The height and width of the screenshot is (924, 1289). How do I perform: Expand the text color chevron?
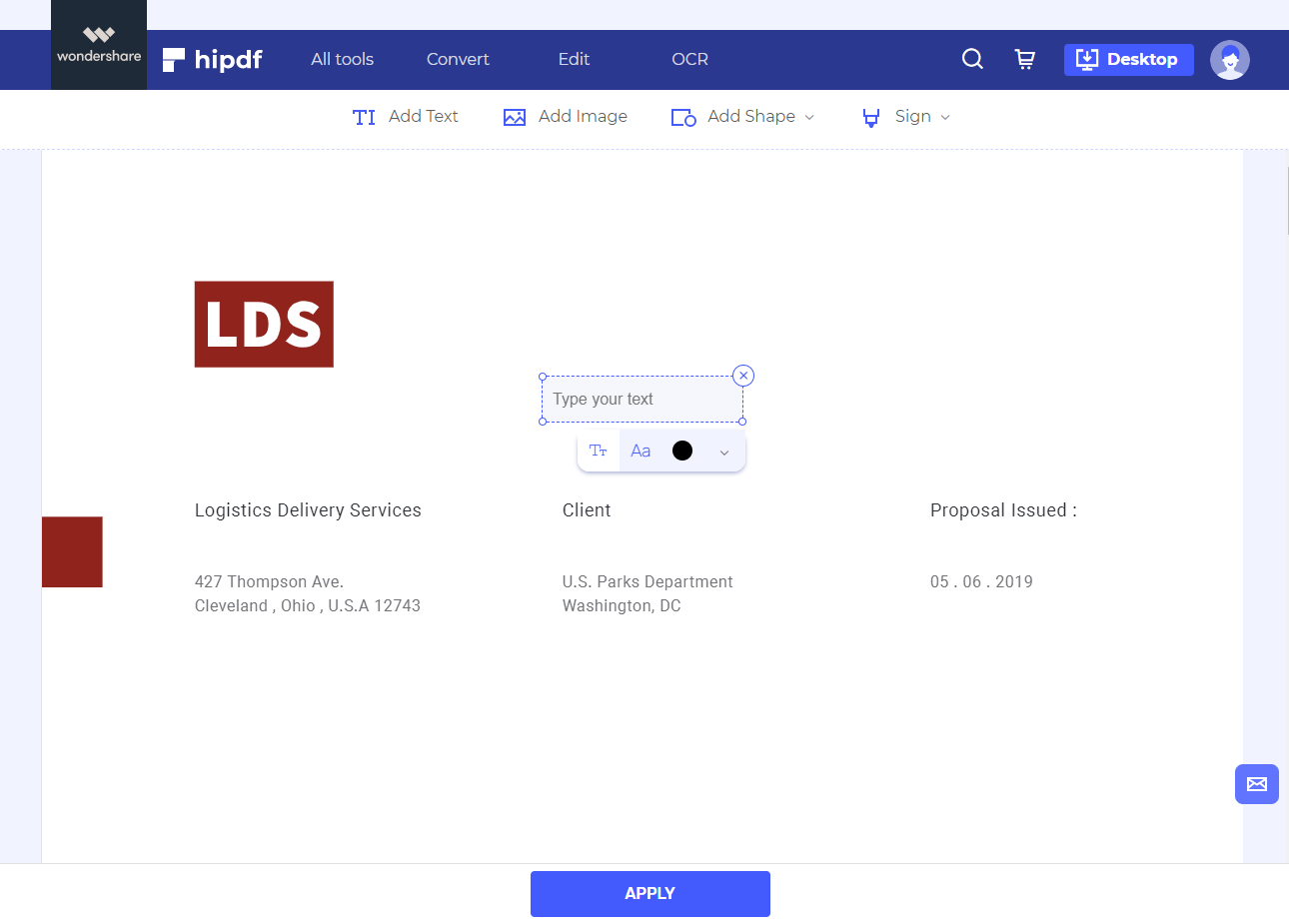pyautogui.click(x=724, y=452)
